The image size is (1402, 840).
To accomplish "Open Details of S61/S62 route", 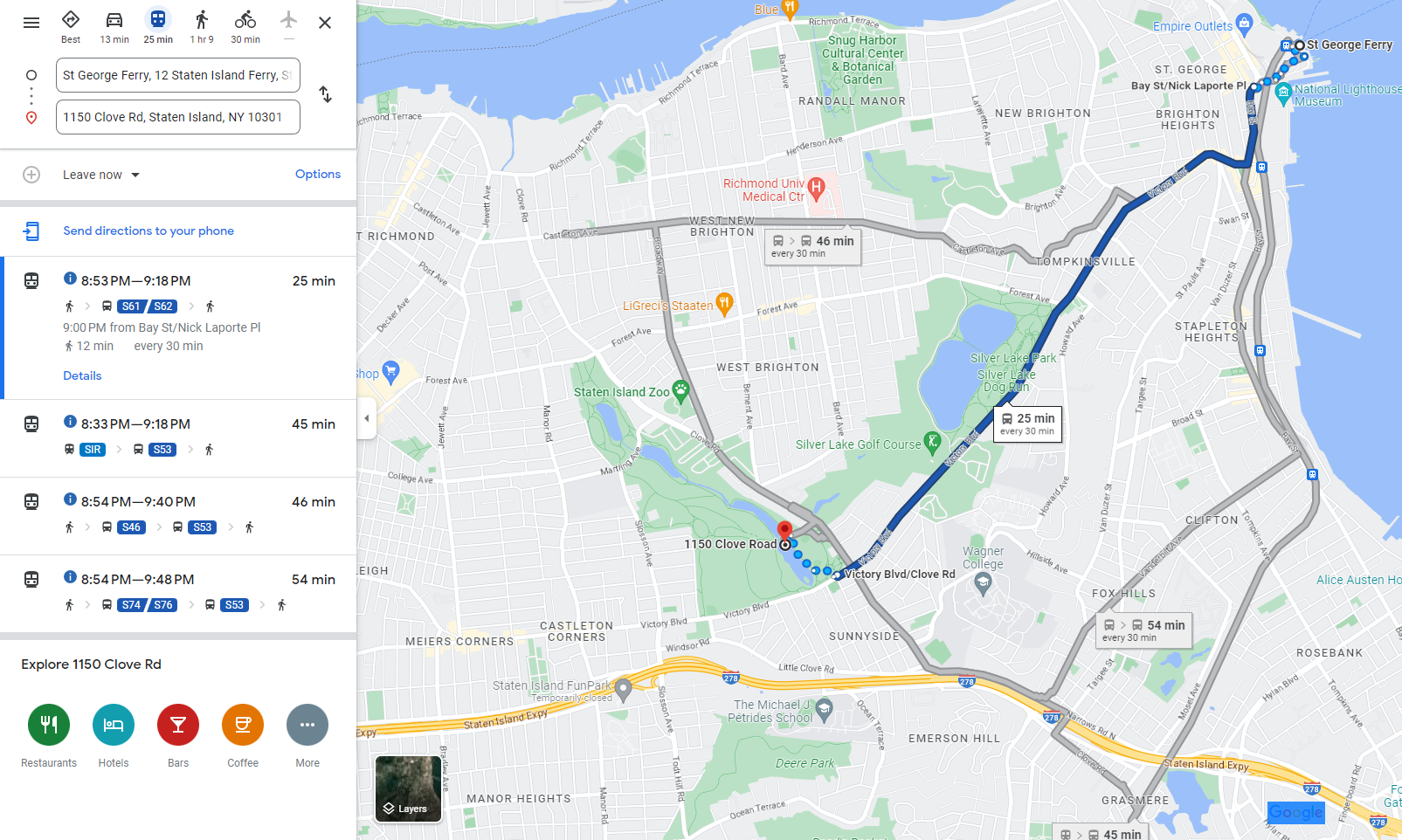I will point(82,375).
